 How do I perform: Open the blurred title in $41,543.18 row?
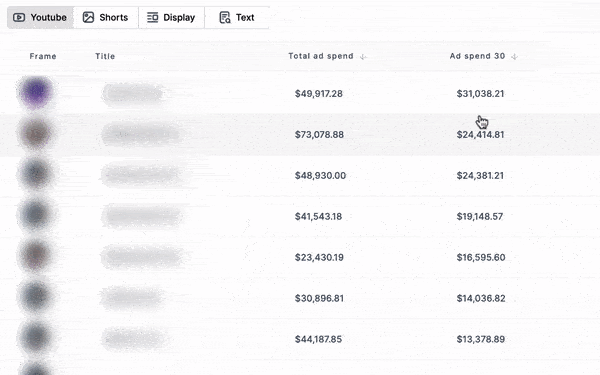(x=142, y=217)
